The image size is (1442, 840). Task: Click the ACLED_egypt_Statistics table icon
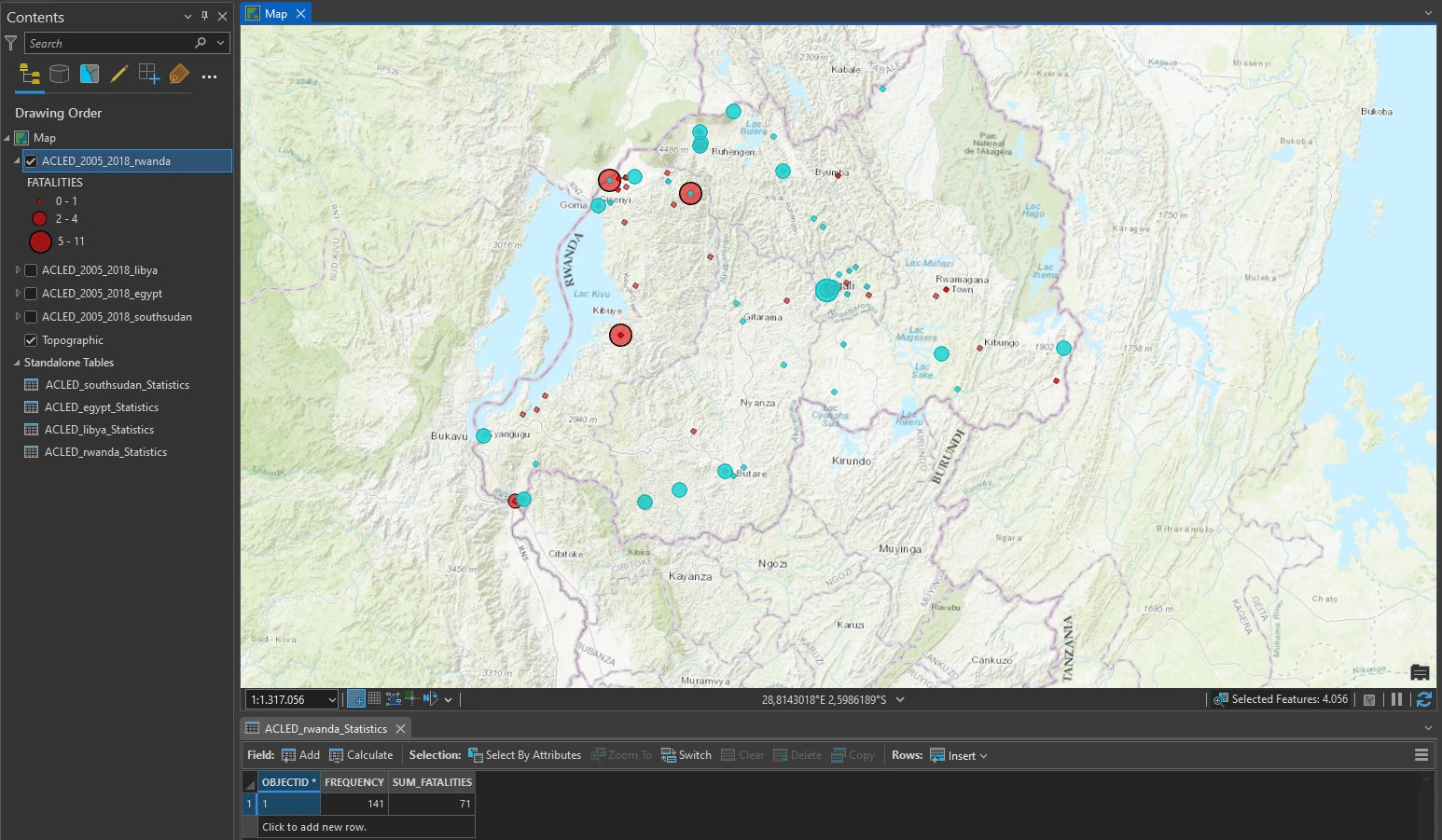click(x=31, y=407)
